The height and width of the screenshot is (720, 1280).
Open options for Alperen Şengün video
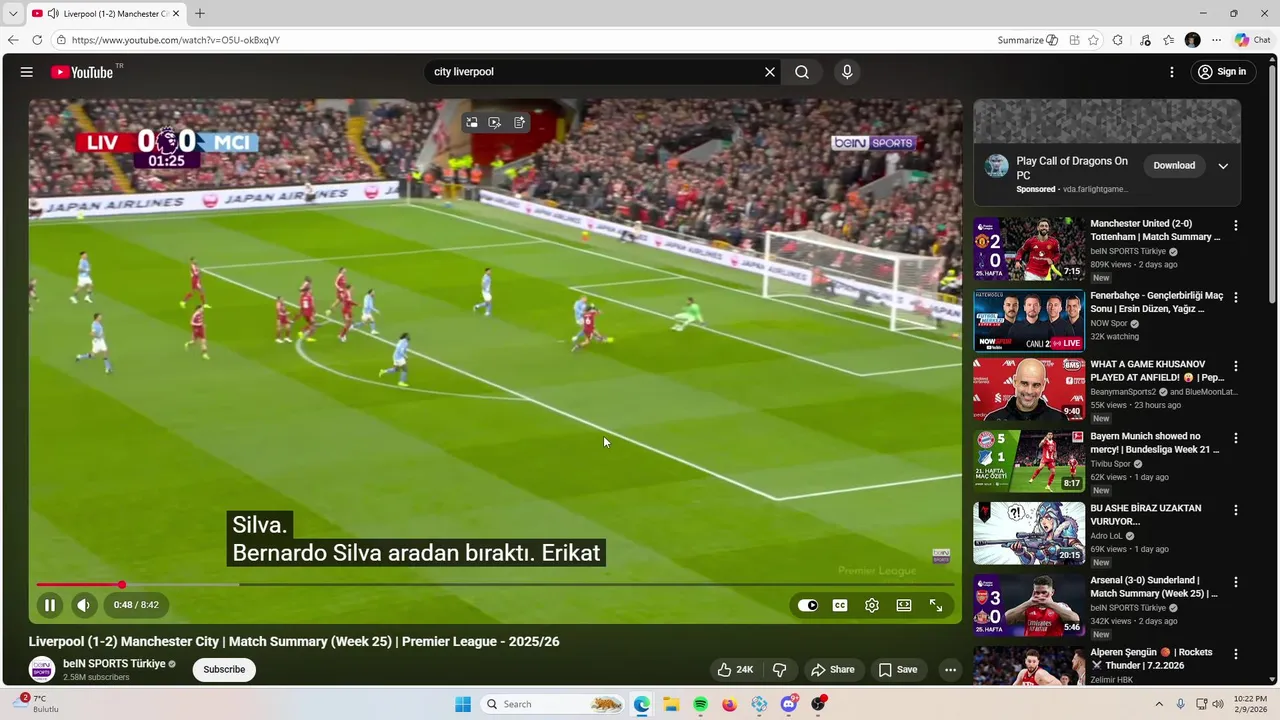coord(1236,654)
